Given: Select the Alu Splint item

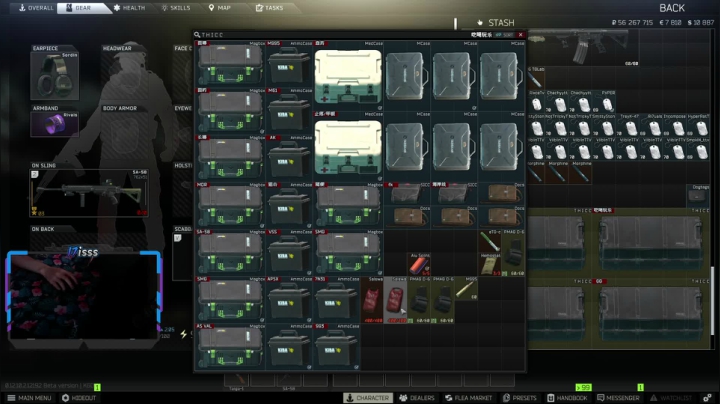Looking at the screenshot, I should (418, 264).
